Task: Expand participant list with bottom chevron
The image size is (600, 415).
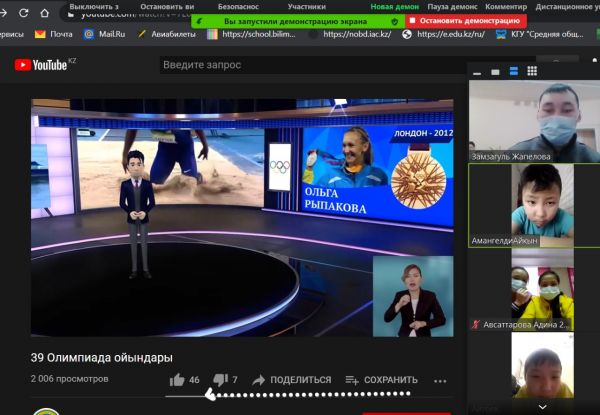Action: pyautogui.click(x=543, y=407)
